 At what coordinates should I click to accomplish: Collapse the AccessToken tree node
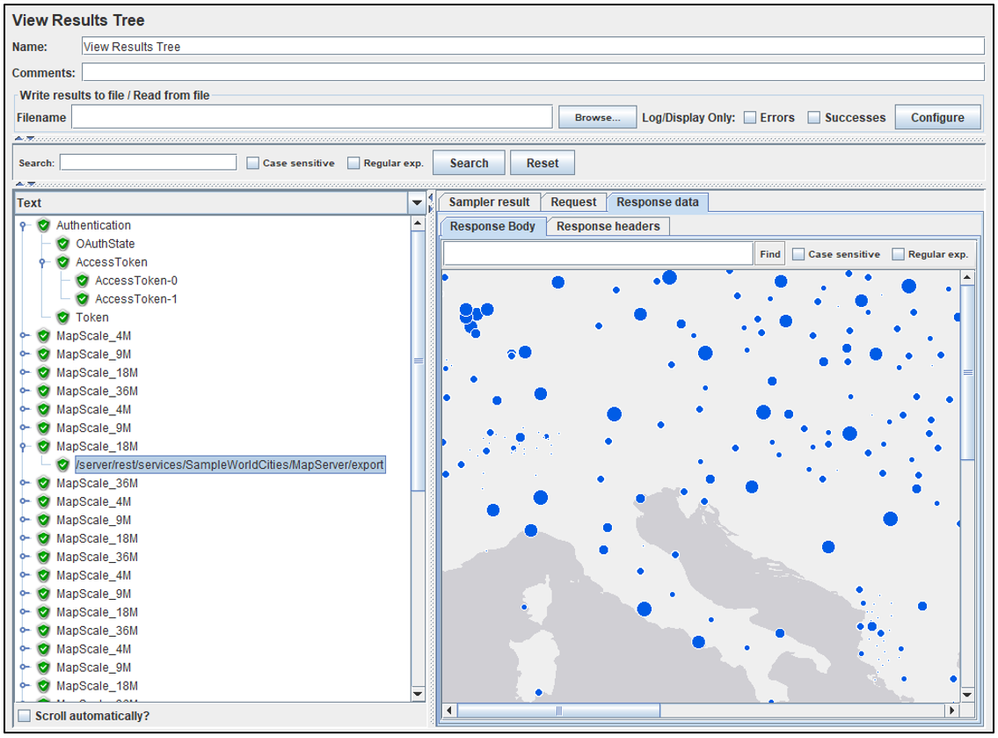42,263
